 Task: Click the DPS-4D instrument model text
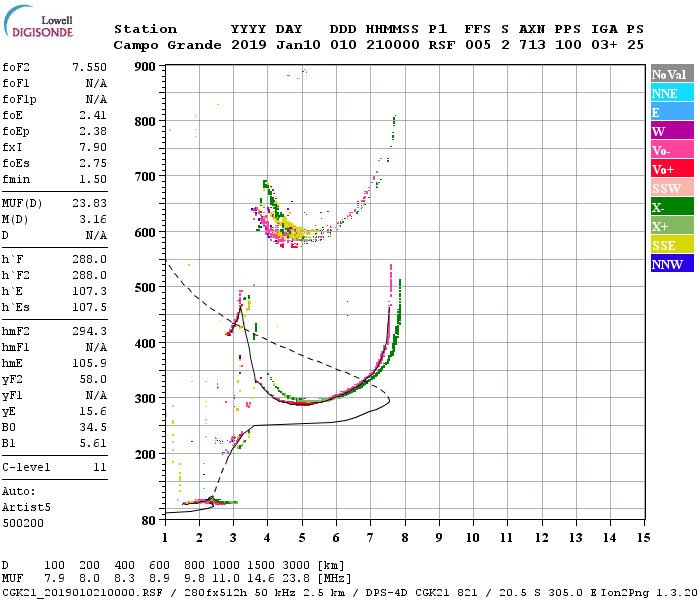click(387, 592)
